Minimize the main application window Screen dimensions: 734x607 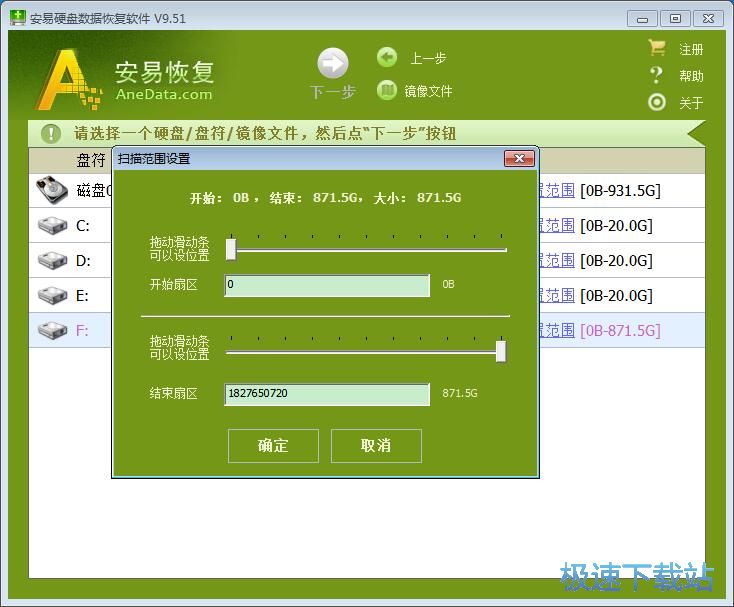point(643,19)
